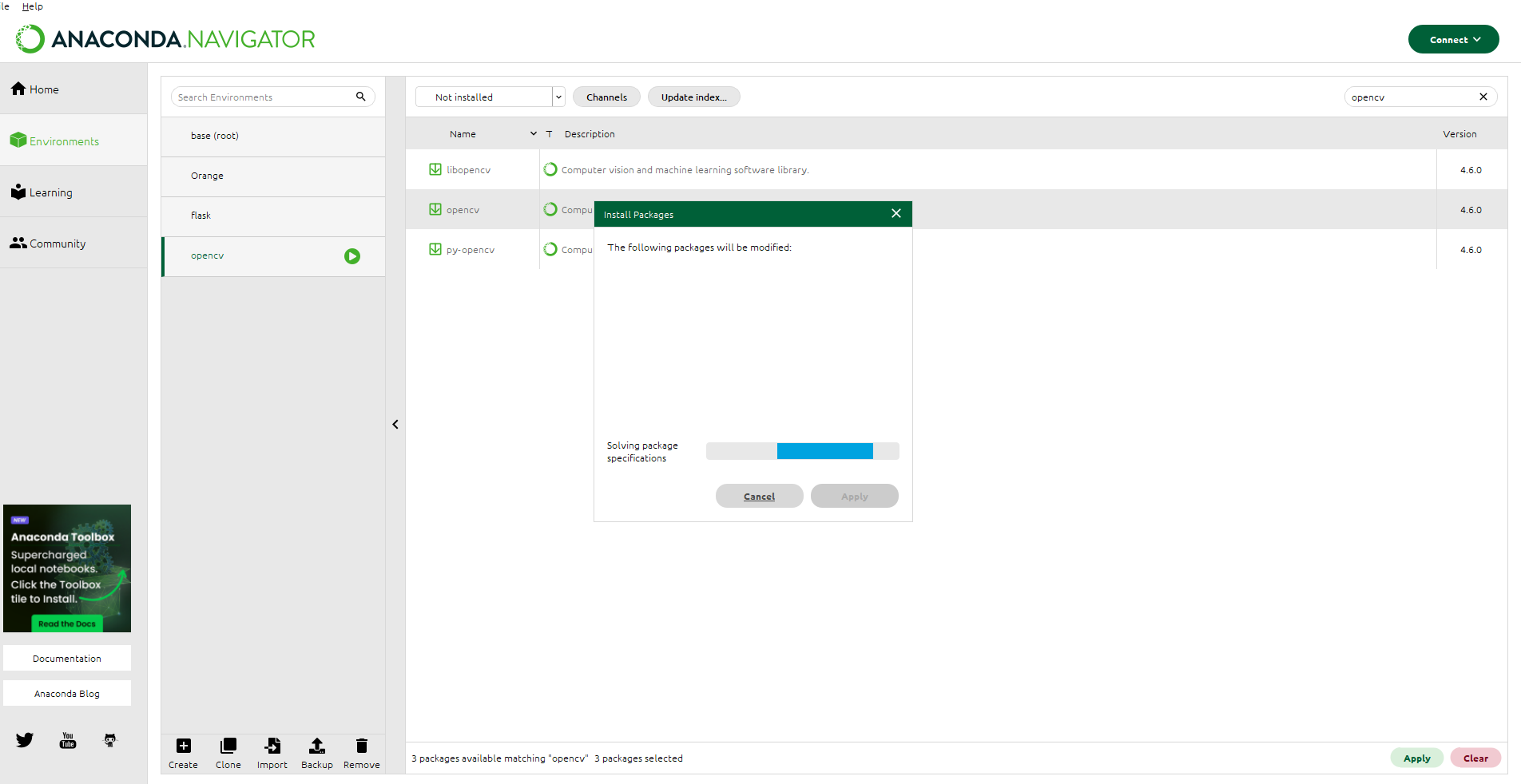1521x784 pixels.
Task: Select the flask environment
Action: (x=273, y=216)
